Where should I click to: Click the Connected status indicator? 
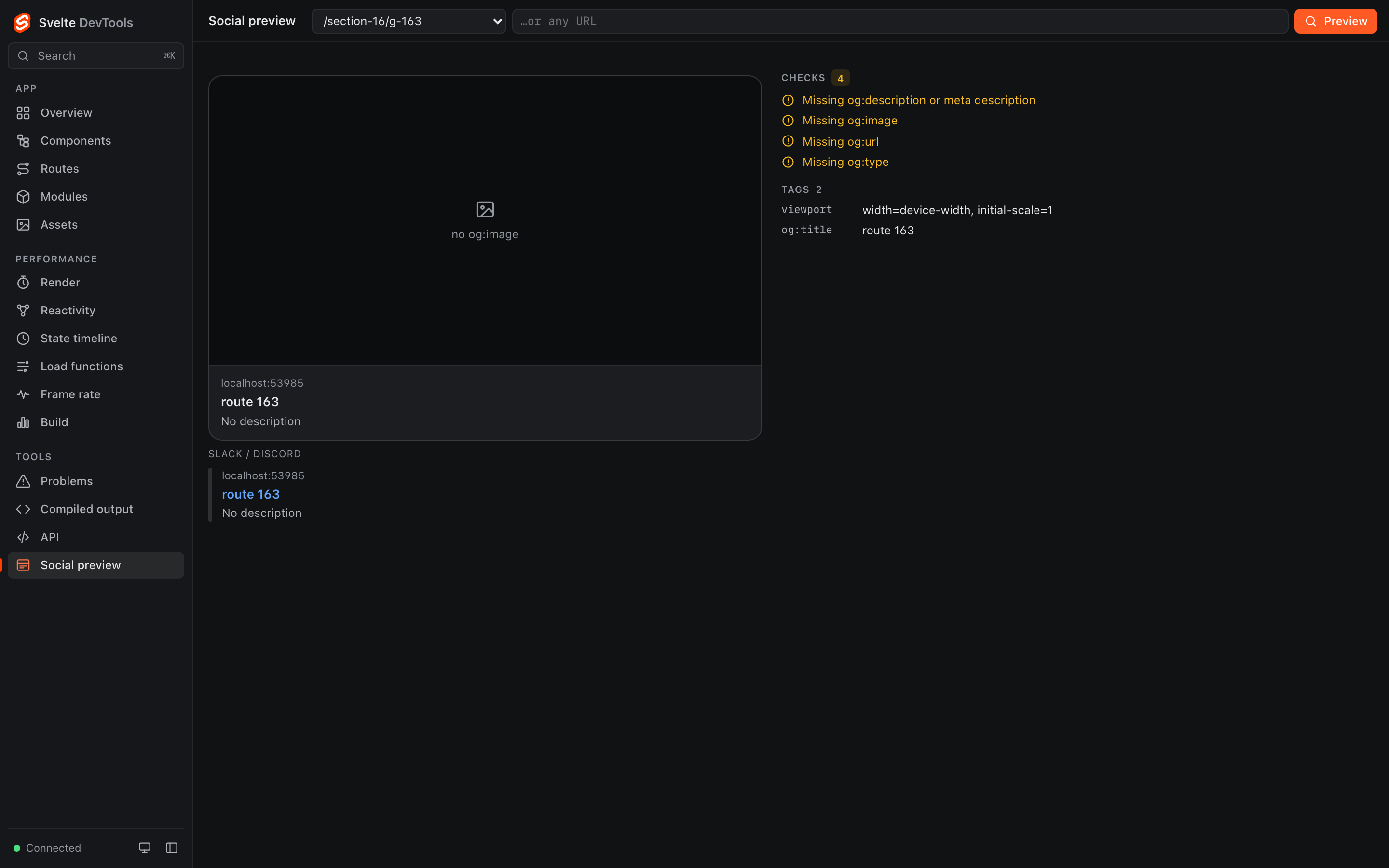[47, 848]
